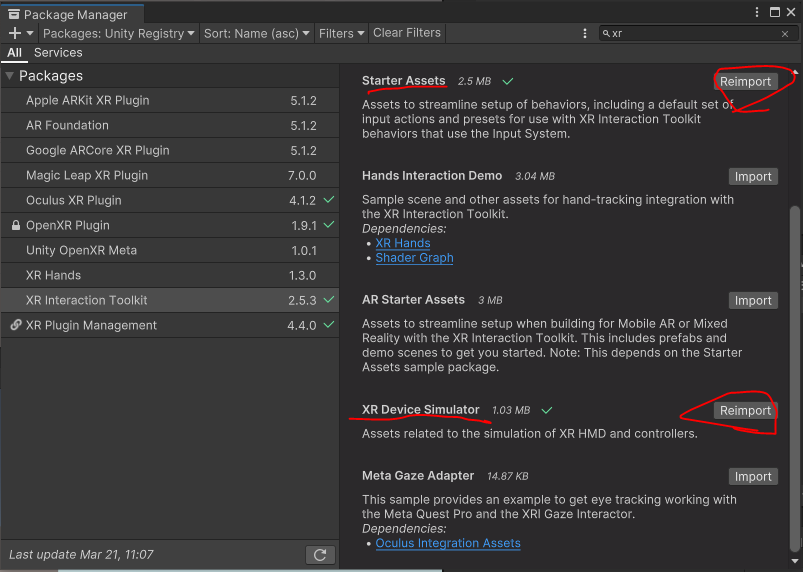Image resolution: width=803 pixels, height=572 pixels.
Task: Click the Last update Mar 21 text
Action: click(81, 555)
